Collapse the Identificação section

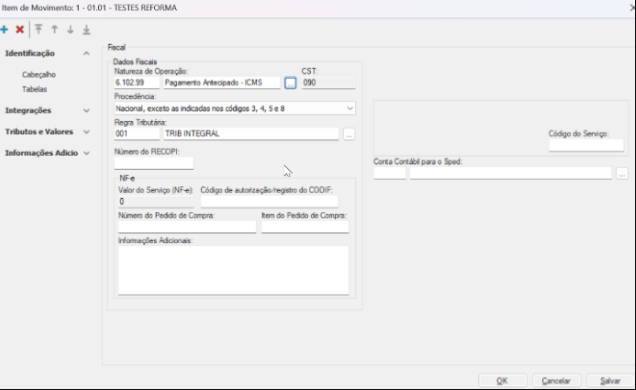pos(86,54)
